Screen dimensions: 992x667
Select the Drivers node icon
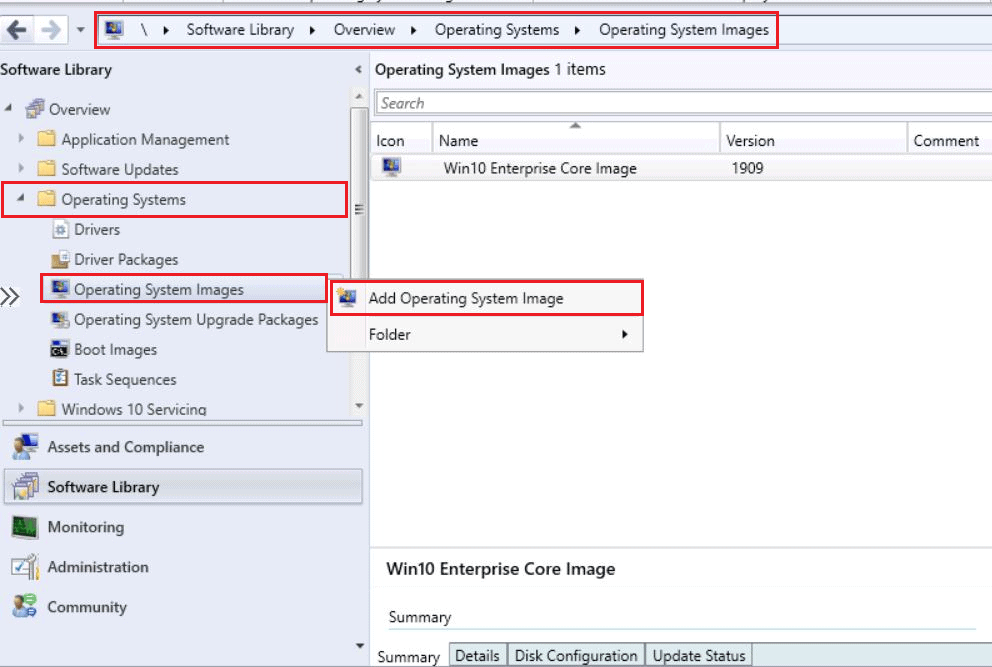coord(60,229)
